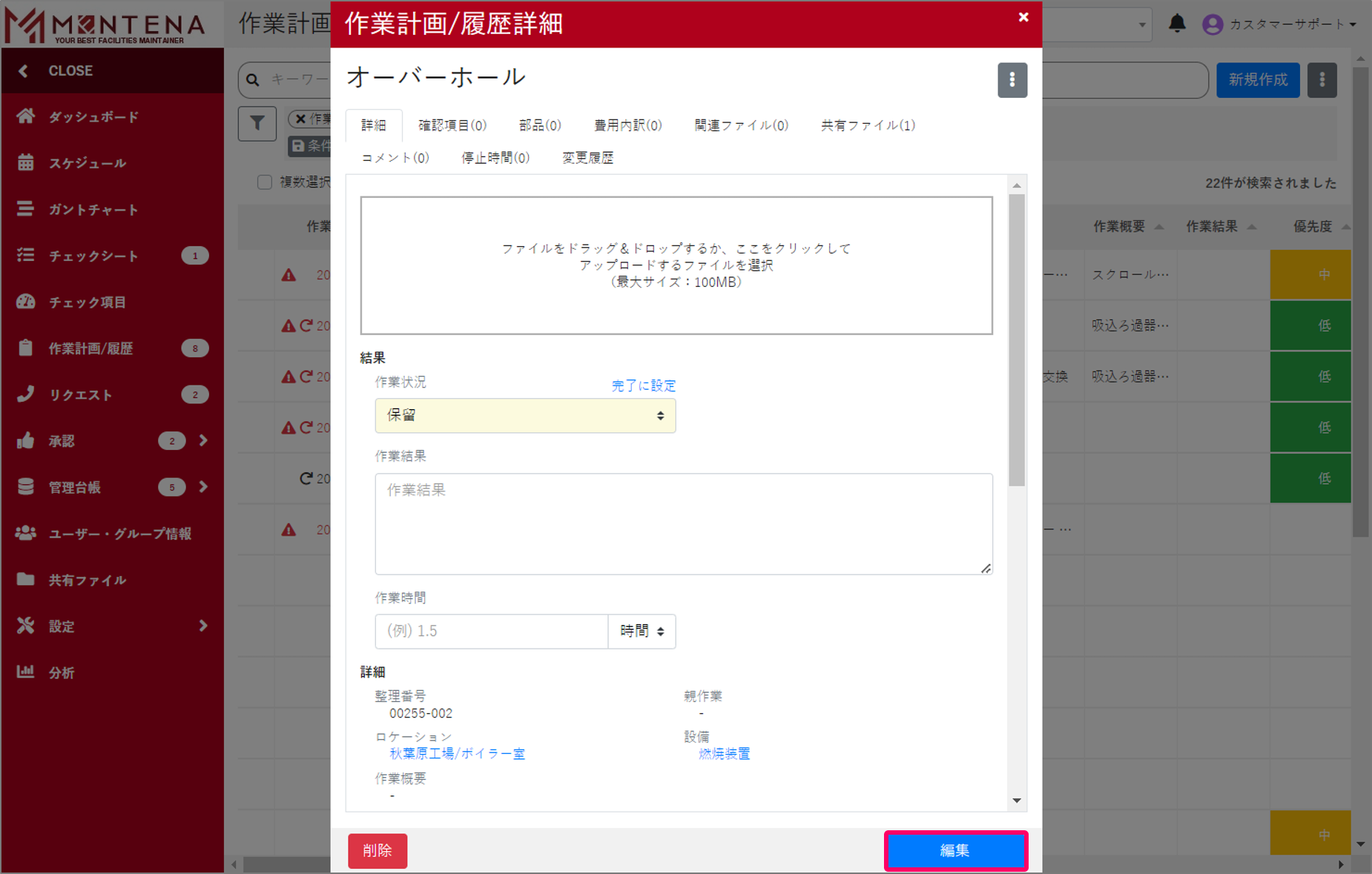Open the time unit dropdown
This screenshot has height=874, width=1372.
[x=642, y=632]
